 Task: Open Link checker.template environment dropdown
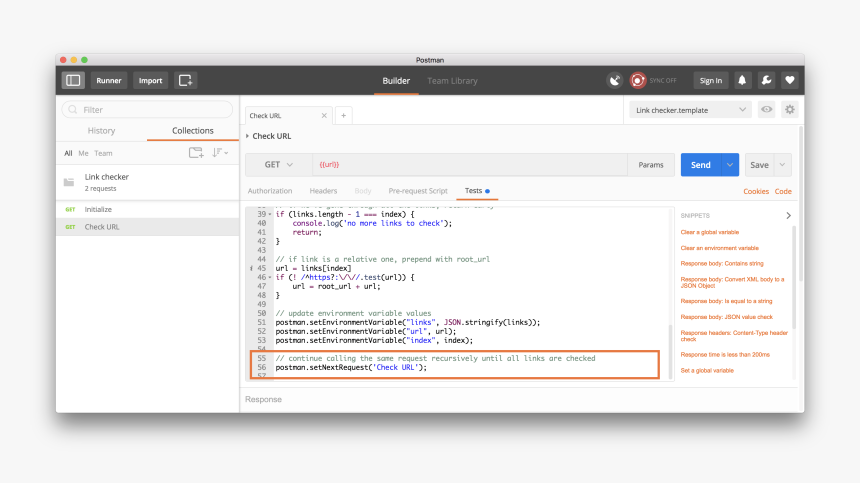(690, 110)
